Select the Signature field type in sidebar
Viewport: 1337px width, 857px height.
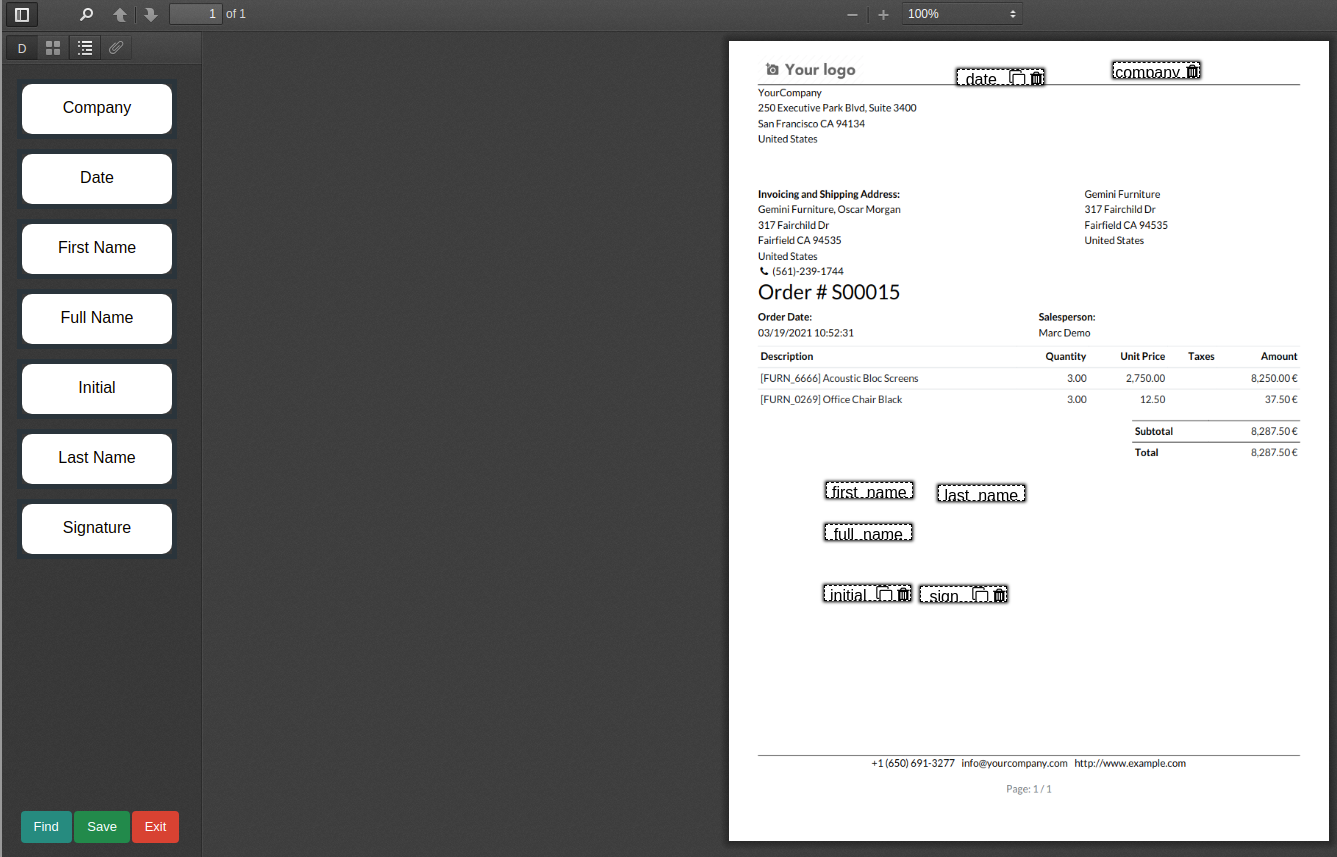click(97, 528)
